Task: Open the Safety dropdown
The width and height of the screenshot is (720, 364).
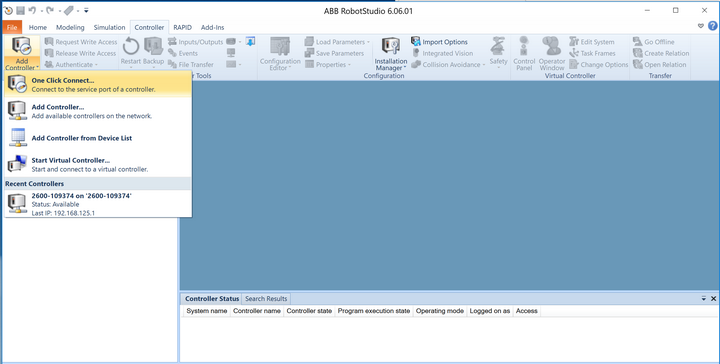Action: click(498, 52)
